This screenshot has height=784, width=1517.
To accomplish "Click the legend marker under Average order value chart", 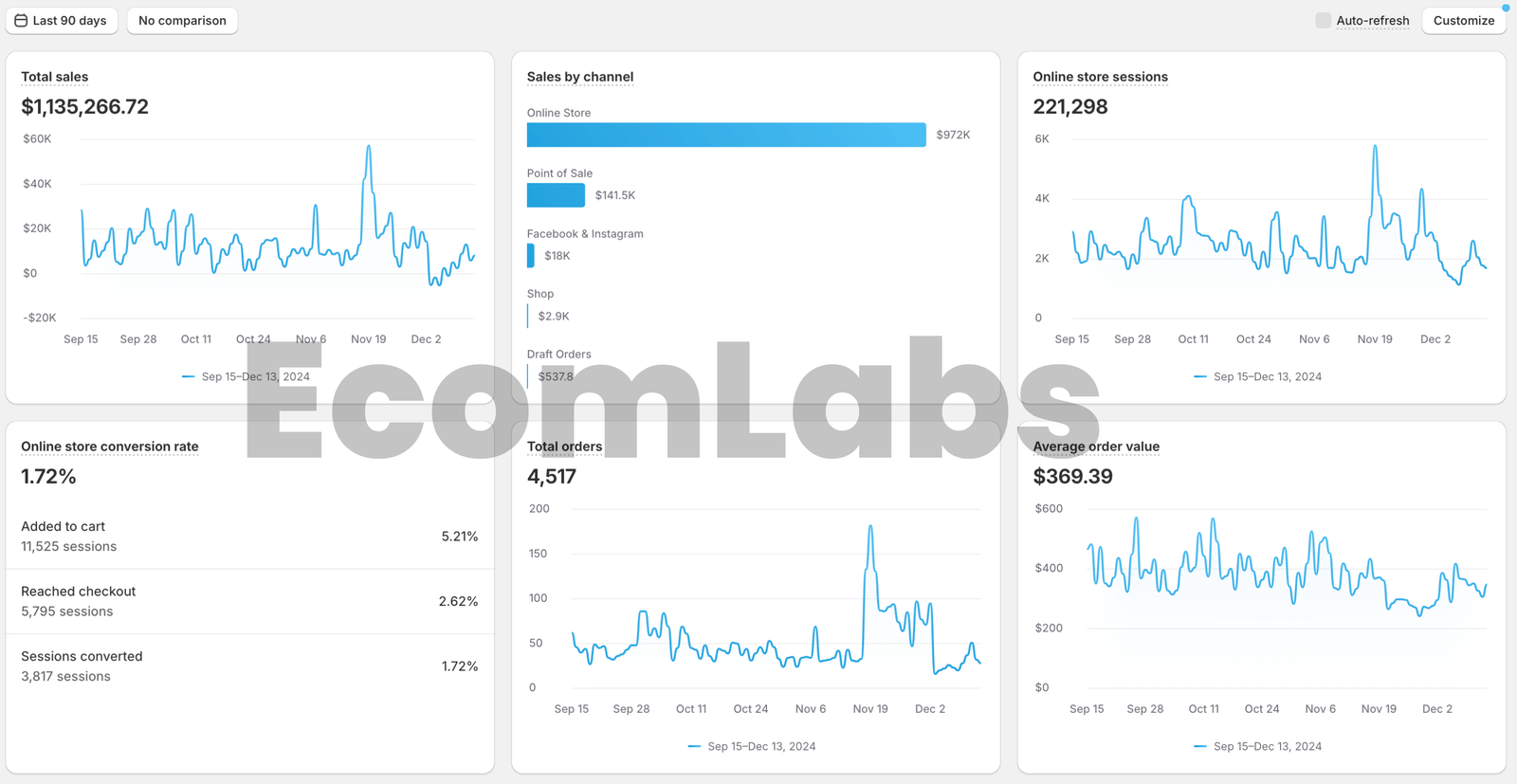I will pyautogui.click(x=1200, y=746).
